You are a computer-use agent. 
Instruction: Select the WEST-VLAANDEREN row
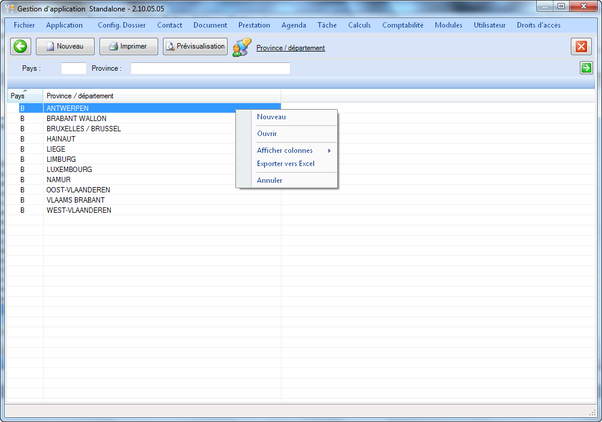pyautogui.click(x=79, y=211)
